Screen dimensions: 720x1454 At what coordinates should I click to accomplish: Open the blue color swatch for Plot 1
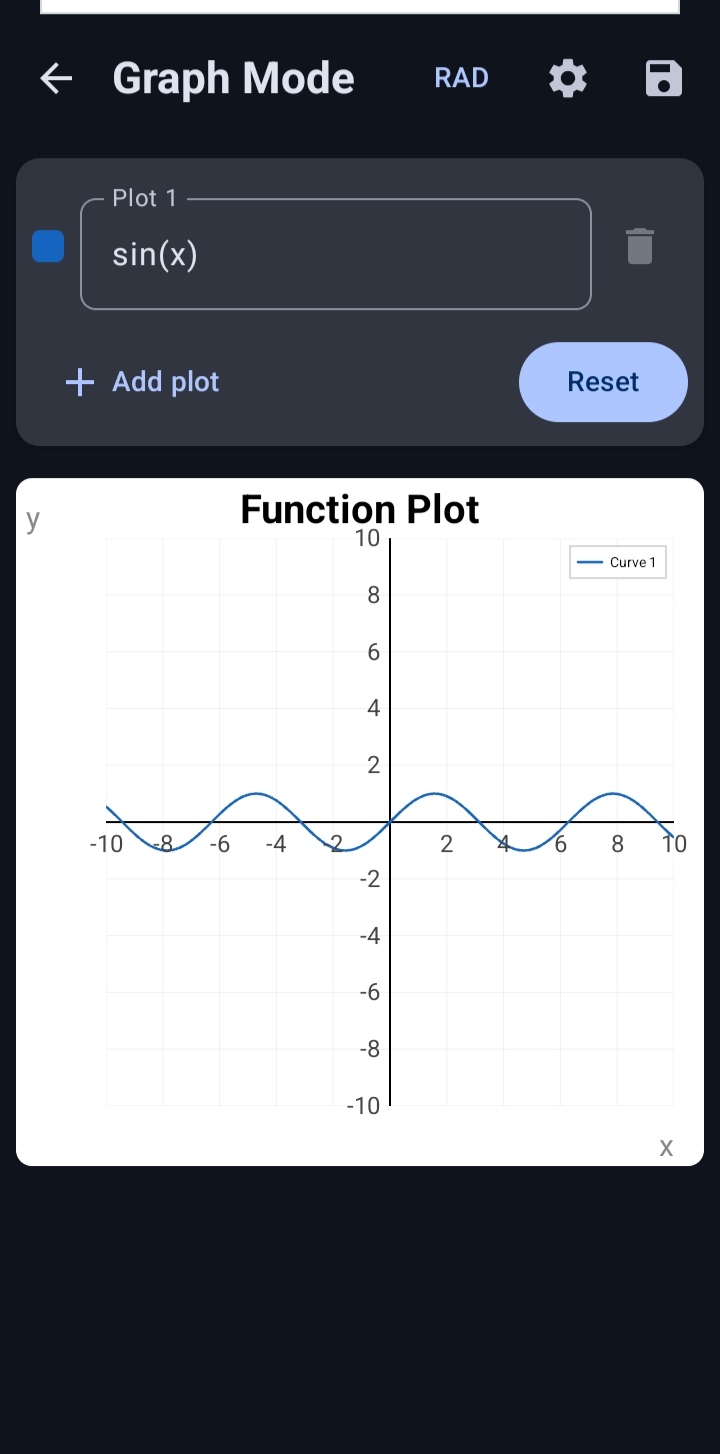click(48, 246)
